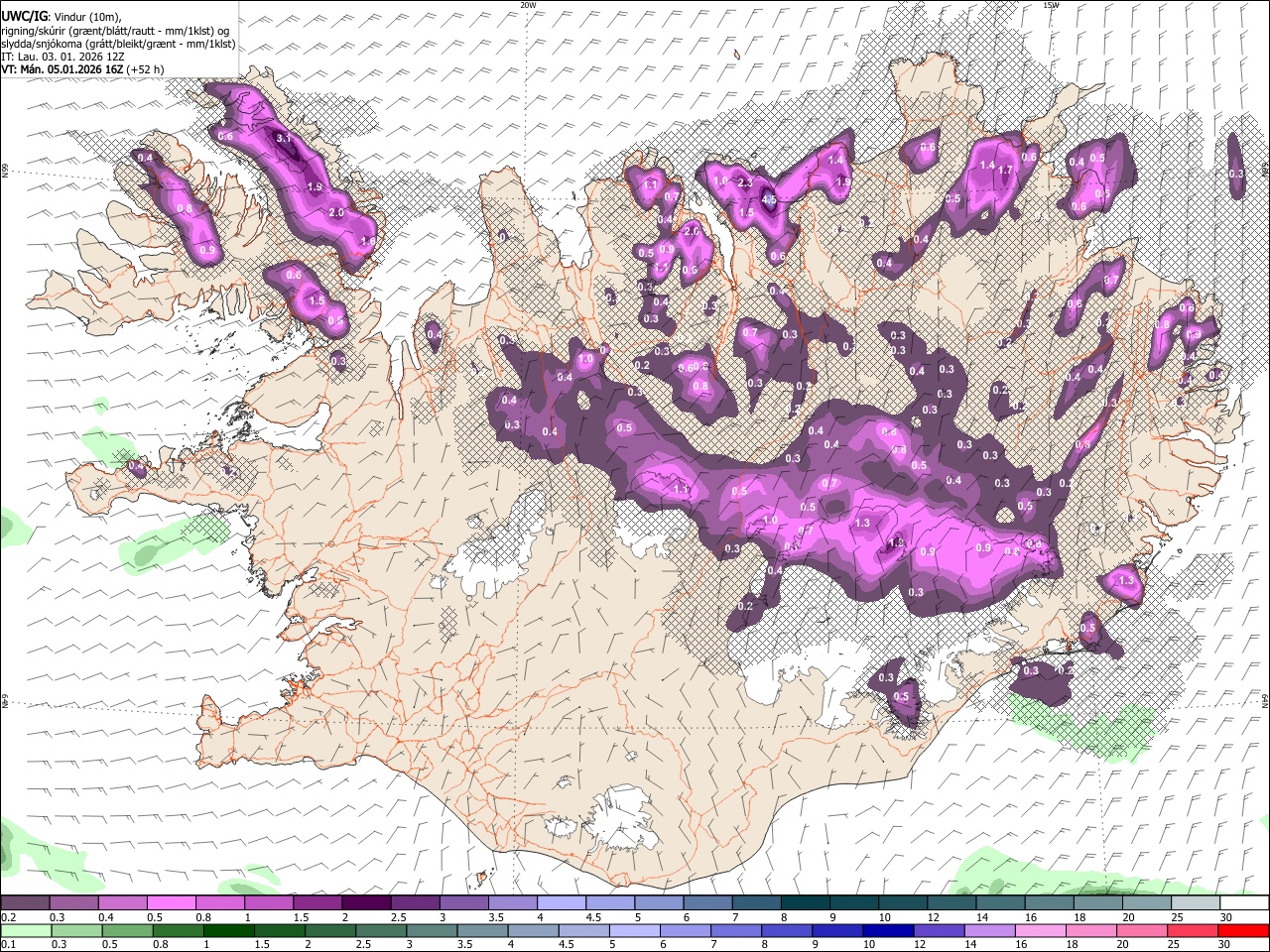
Task: Click the 'slydda/snjókoma (grátt/bleikt/grænt' description line
Action: (118, 44)
